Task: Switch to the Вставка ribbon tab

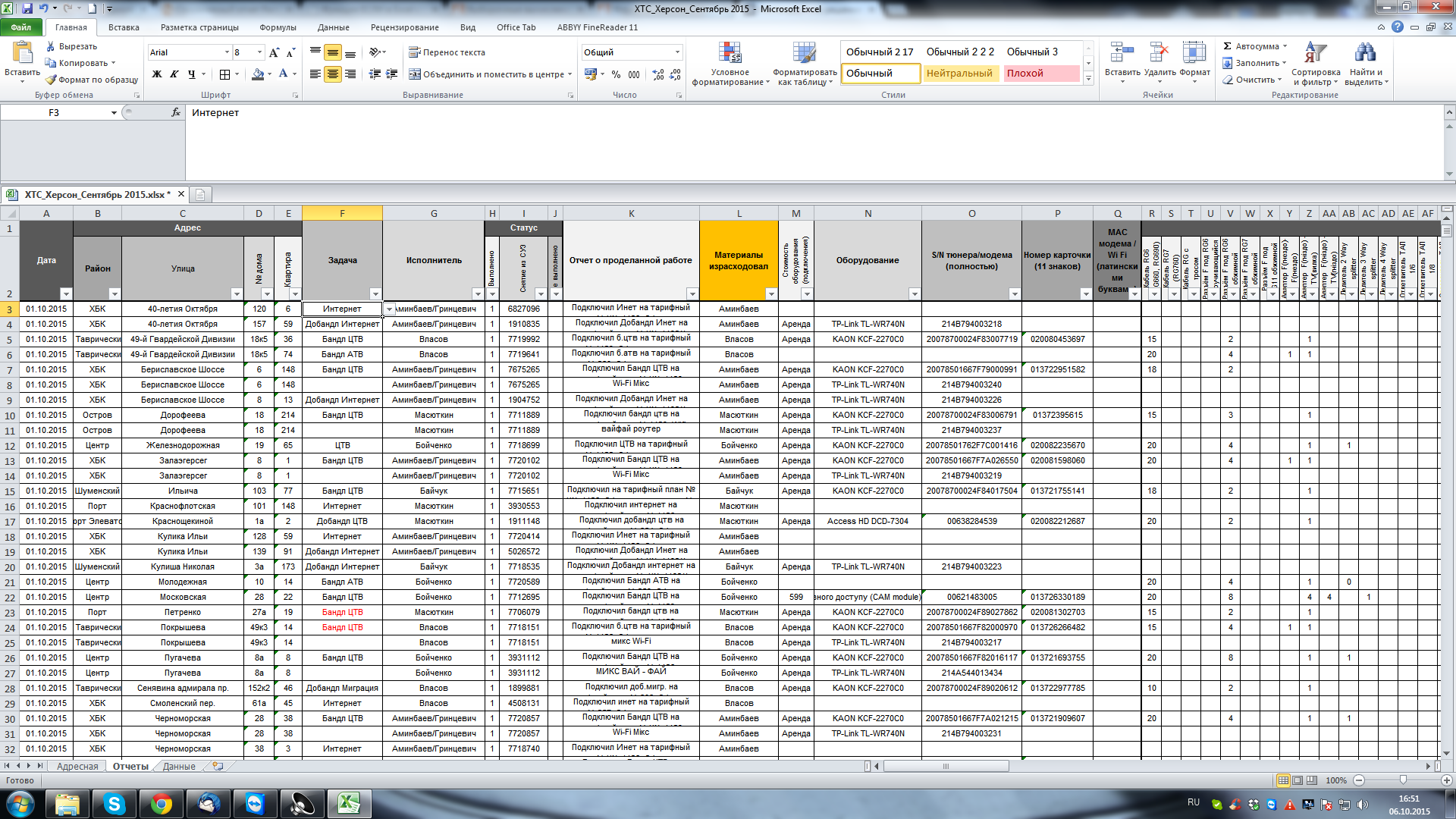Action: pos(124,27)
